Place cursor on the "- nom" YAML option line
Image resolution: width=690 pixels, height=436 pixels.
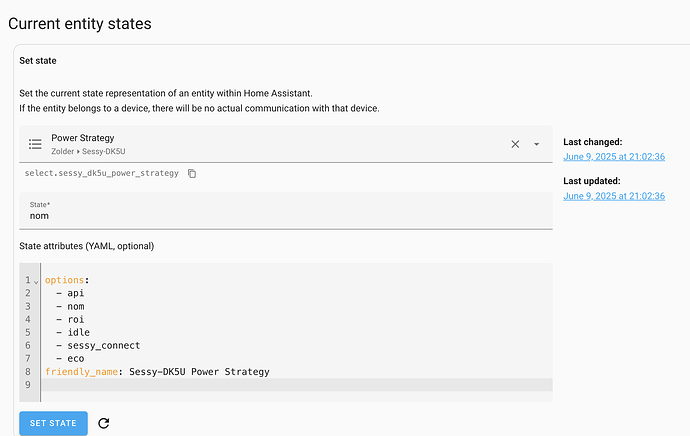click(x=77, y=306)
